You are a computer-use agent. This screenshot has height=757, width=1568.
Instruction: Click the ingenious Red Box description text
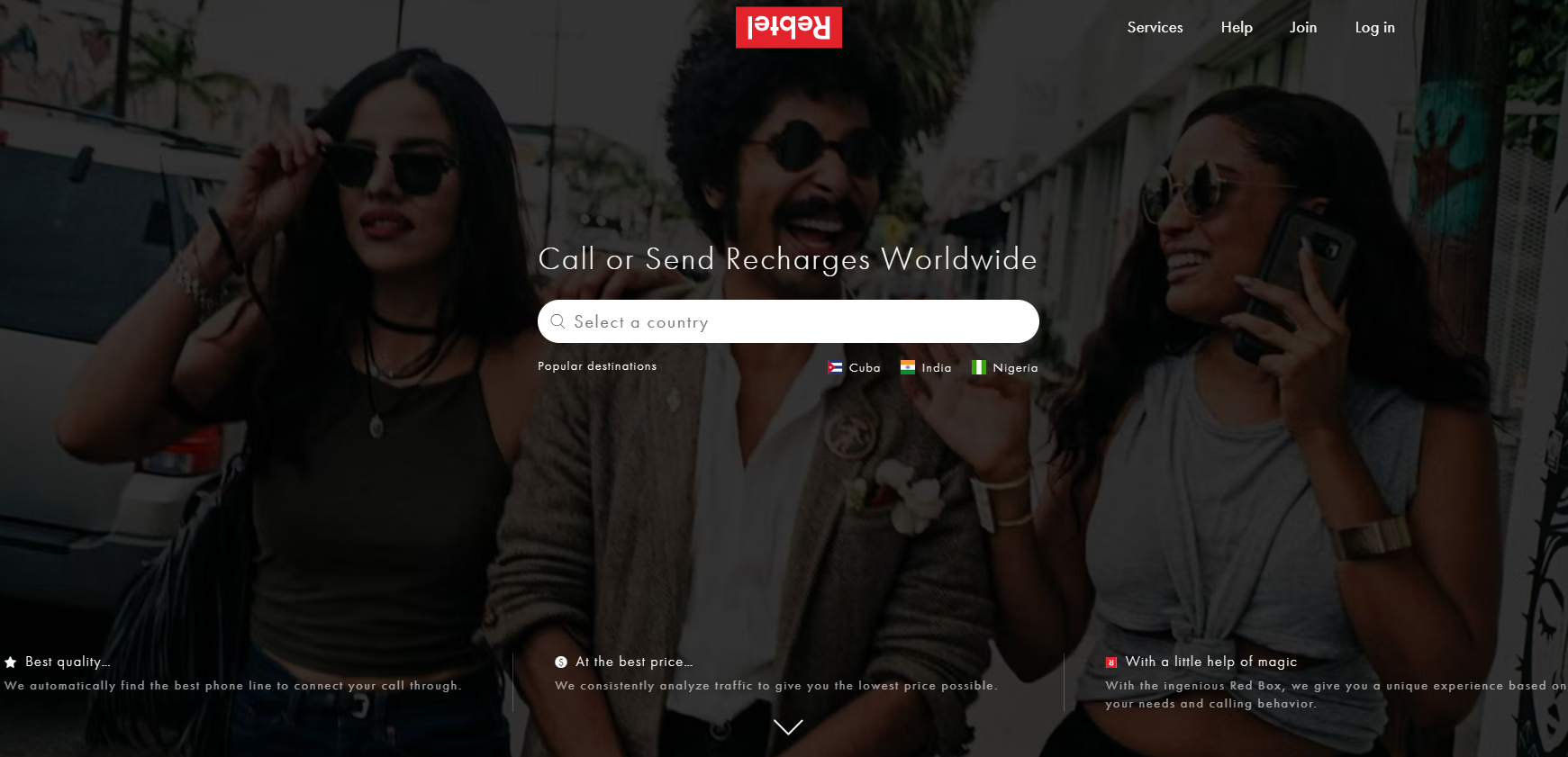coord(1337,695)
